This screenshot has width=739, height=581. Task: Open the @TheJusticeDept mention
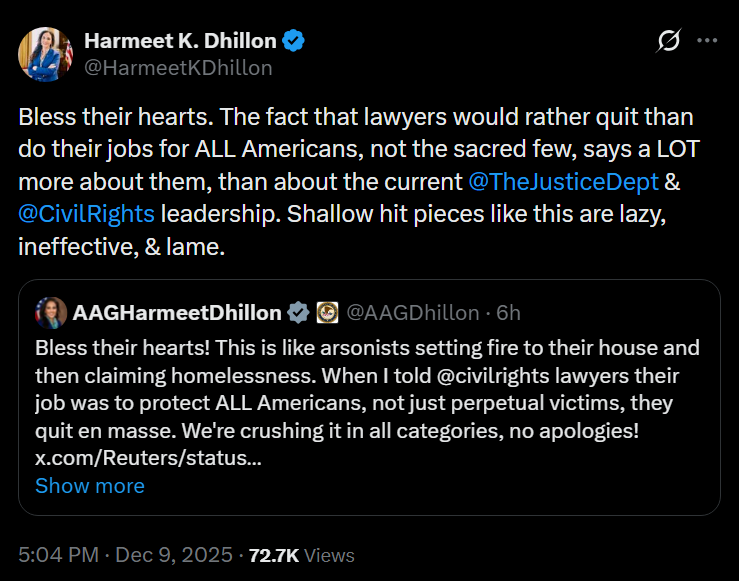pos(563,183)
